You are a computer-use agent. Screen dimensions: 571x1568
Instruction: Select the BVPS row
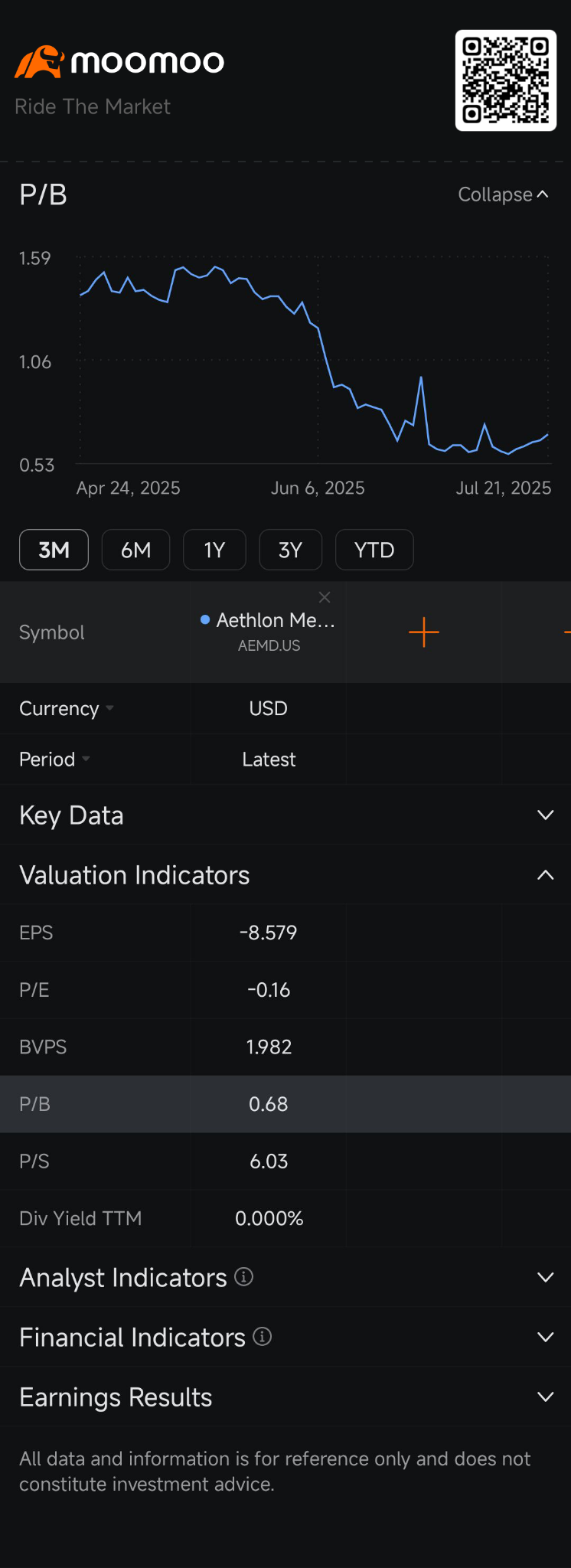285,1047
